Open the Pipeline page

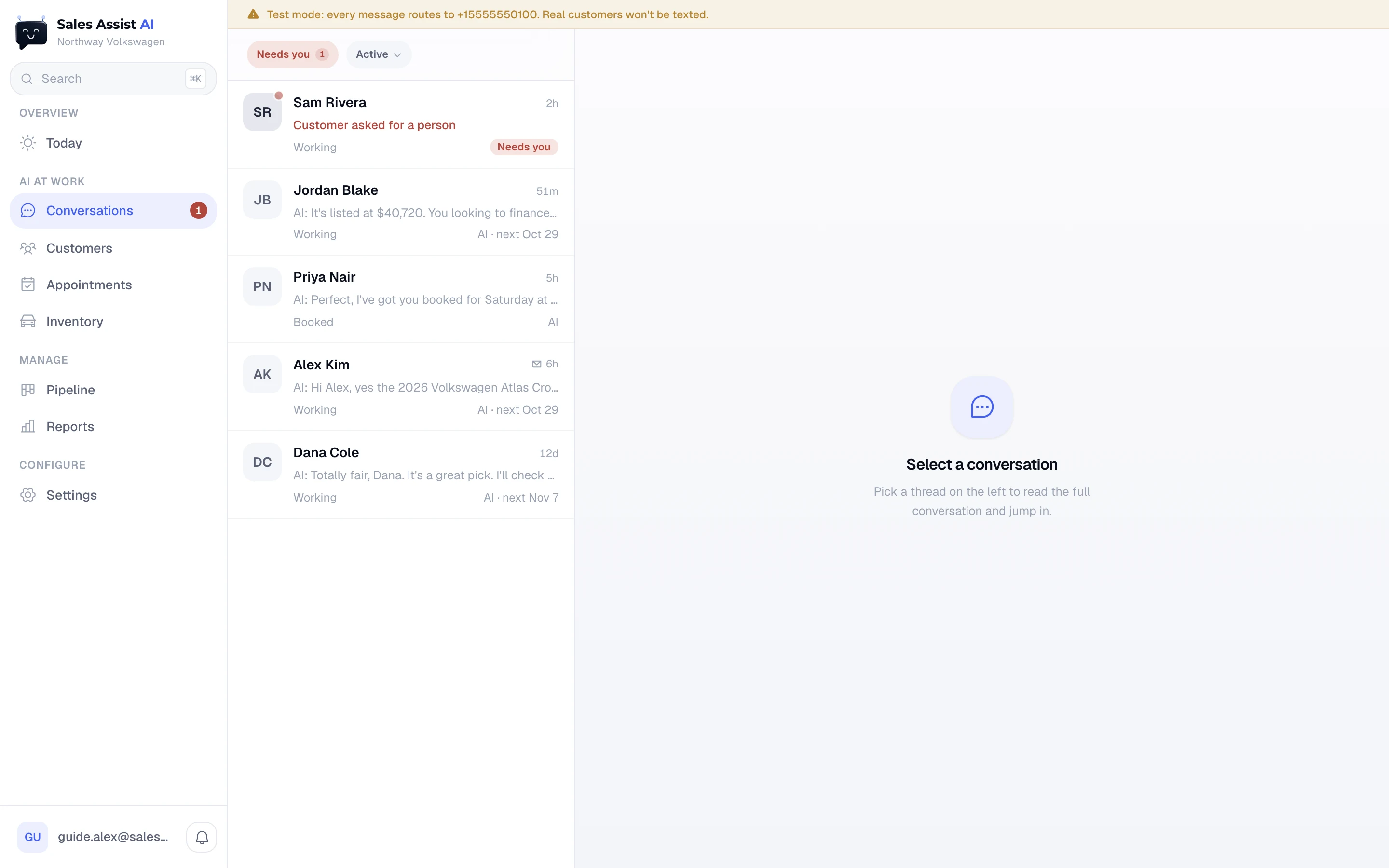coord(113,390)
